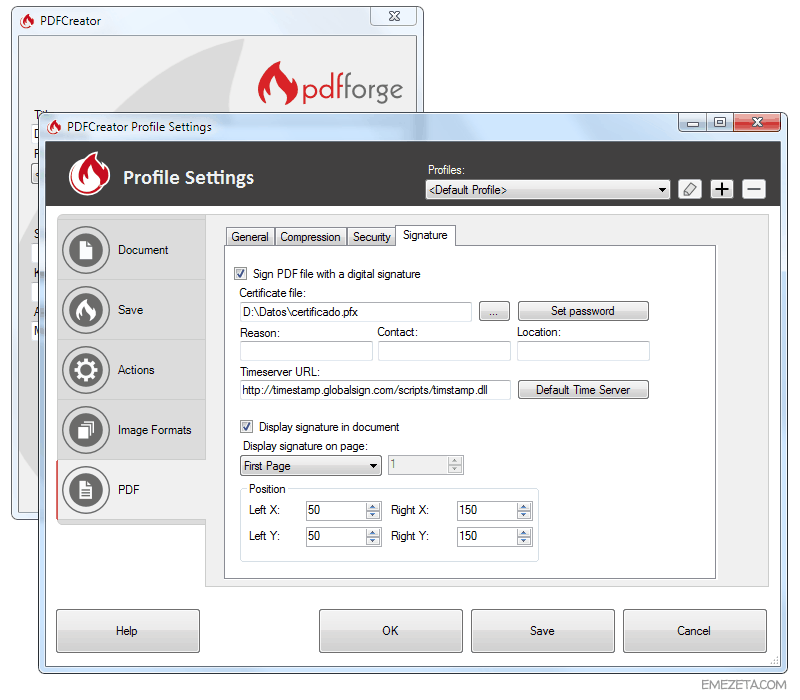The image size is (800, 700).
Task: Switch to the Compression tab
Action: (x=310, y=237)
